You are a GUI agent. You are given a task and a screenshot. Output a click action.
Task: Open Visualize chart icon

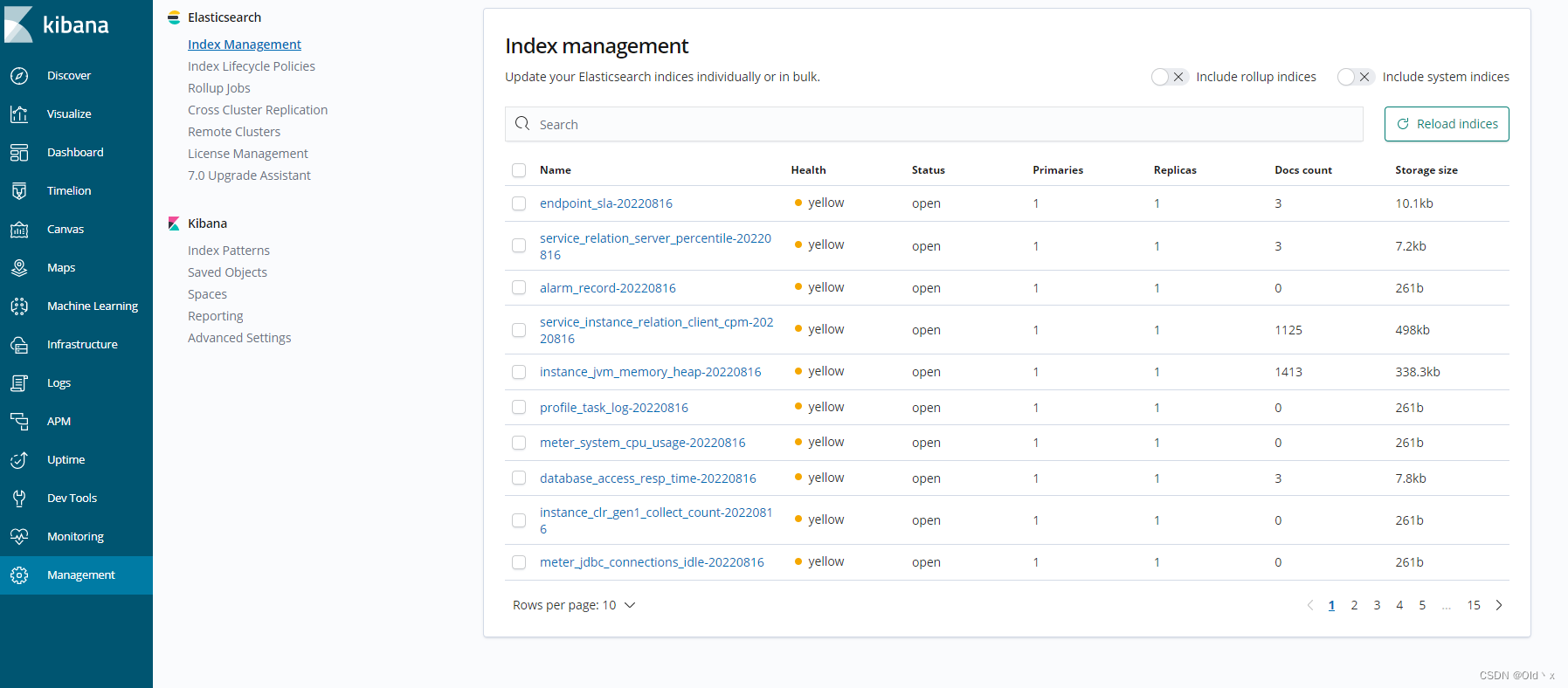click(x=19, y=114)
